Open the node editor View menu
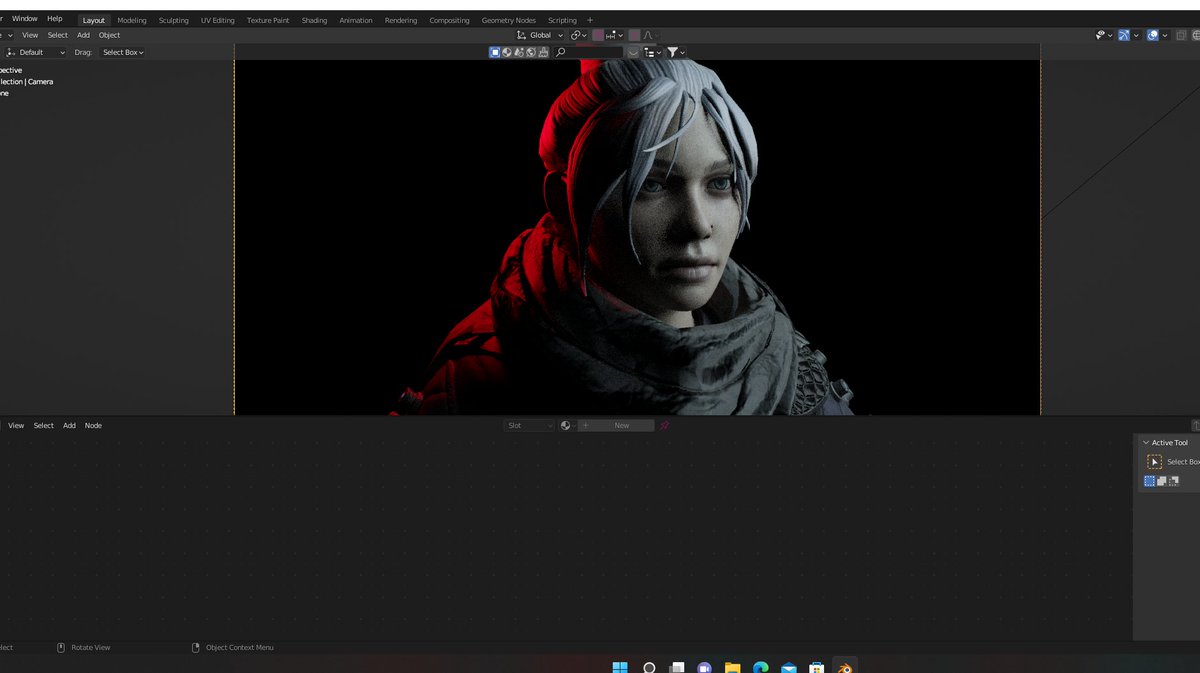 [x=16, y=425]
